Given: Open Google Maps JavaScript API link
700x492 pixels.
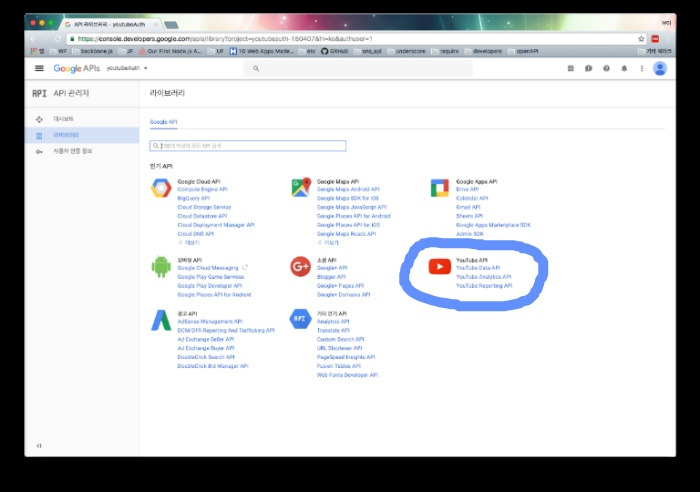Looking at the screenshot, I should (351, 207).
